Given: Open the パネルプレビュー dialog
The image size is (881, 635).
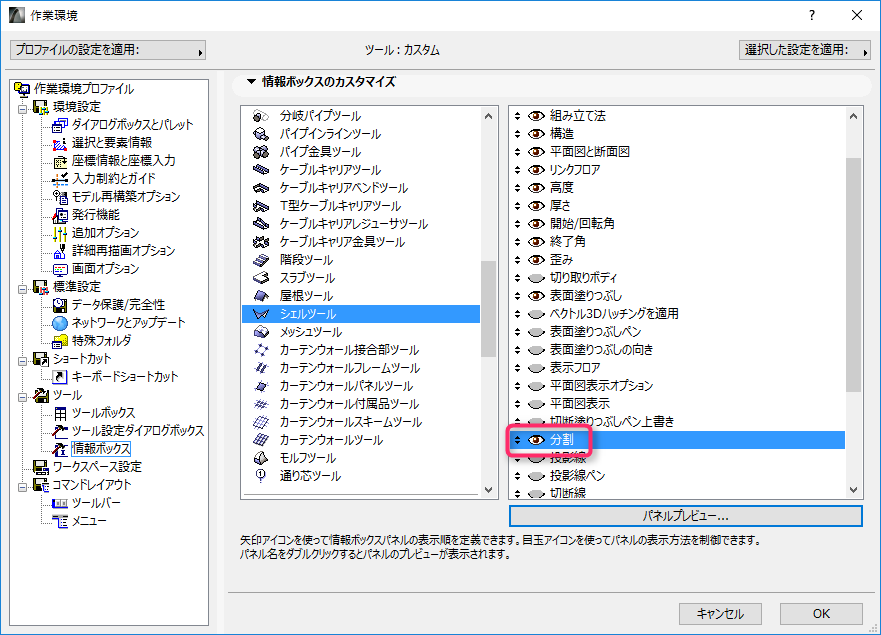Looking at the screenshot, I should click(x=686, y=516).
